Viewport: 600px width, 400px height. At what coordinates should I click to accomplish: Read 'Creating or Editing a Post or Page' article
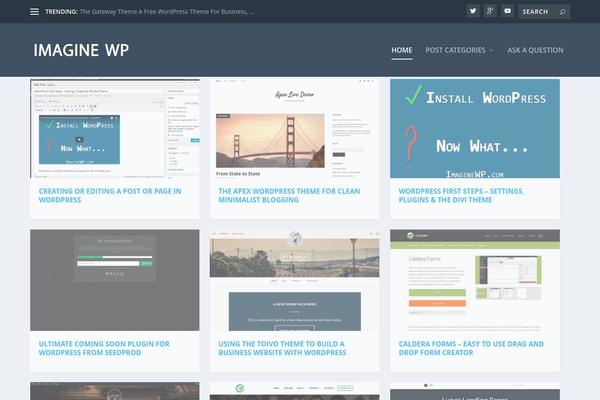click(x=110, y=196)
